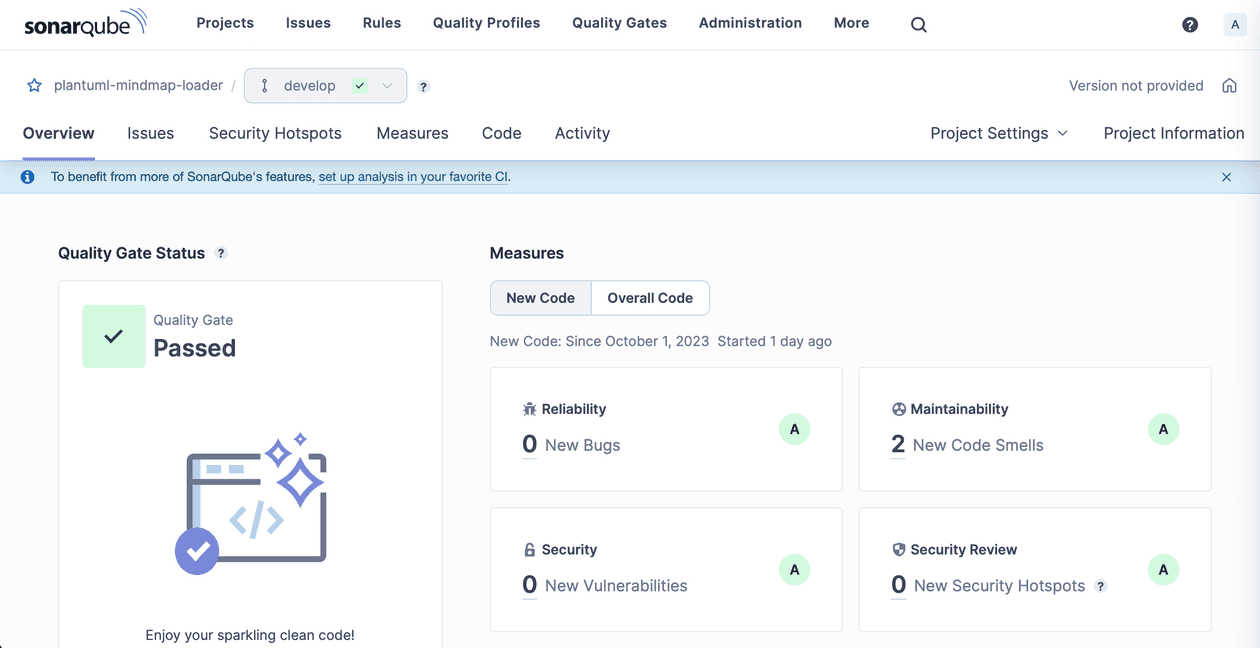Dismiss the CI setup banner
1260x648 pixels.
[x=1226, y=177]
